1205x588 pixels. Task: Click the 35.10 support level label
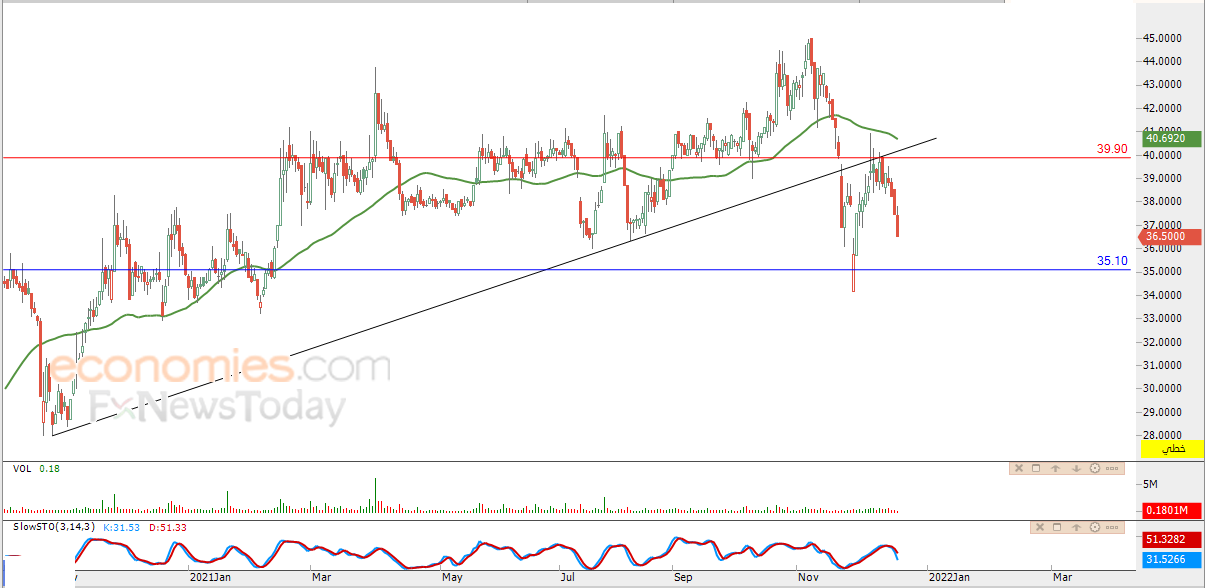coord(1112,261)
